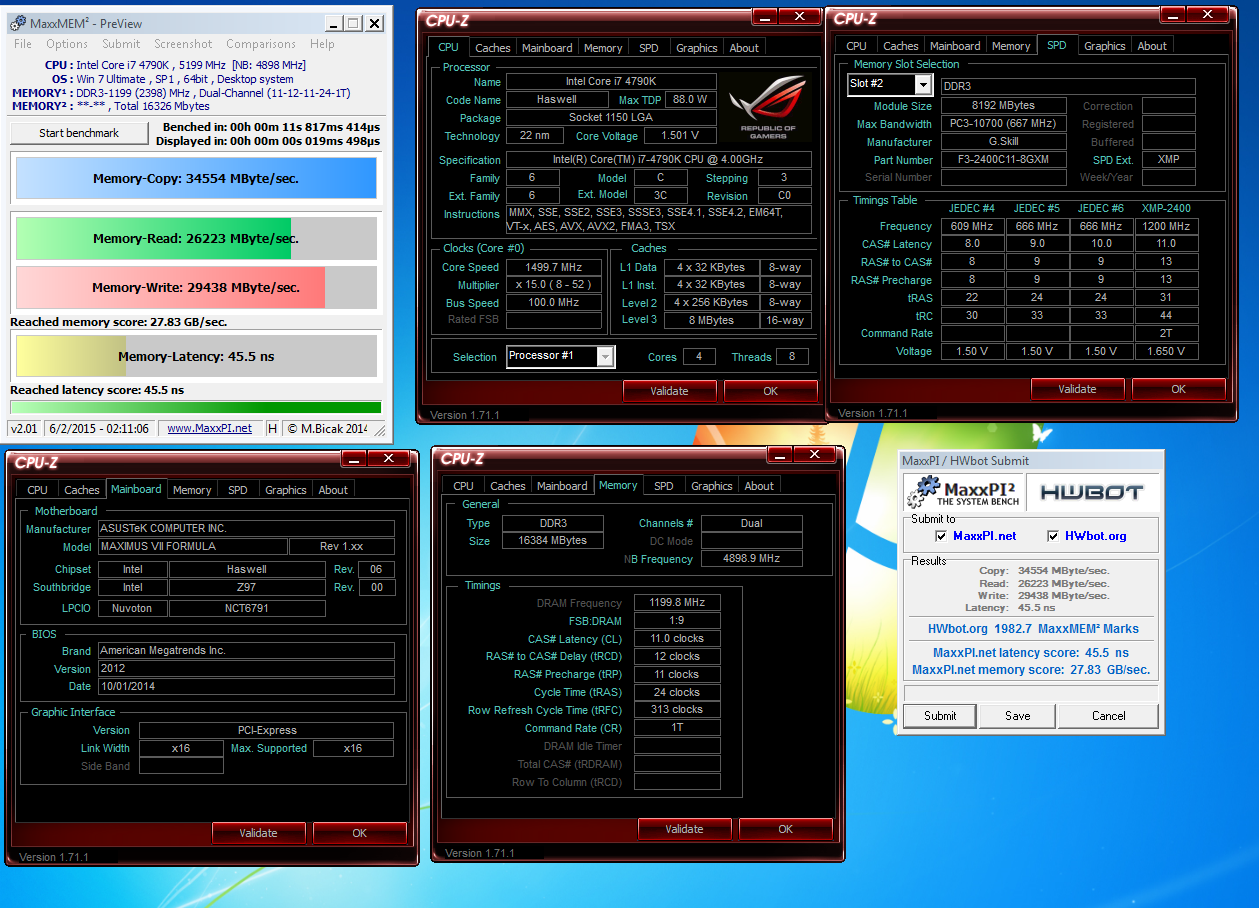Click the Manufacturer field G.Skill
This screenshot has width=1259, height=908.
[x=1004, y=142]
